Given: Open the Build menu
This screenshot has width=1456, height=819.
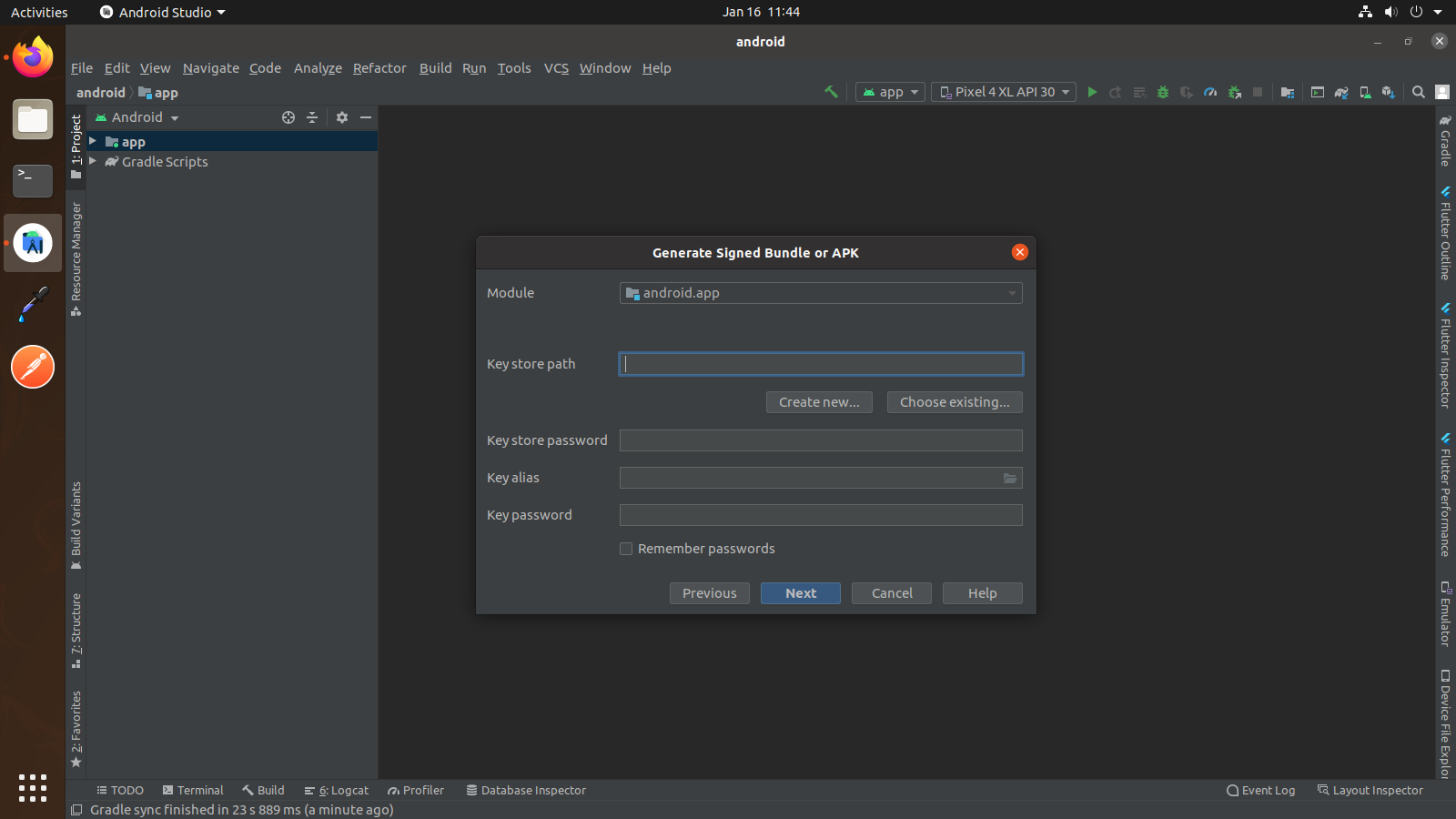Looking at the screenshot, I should (x=435, y=68).
